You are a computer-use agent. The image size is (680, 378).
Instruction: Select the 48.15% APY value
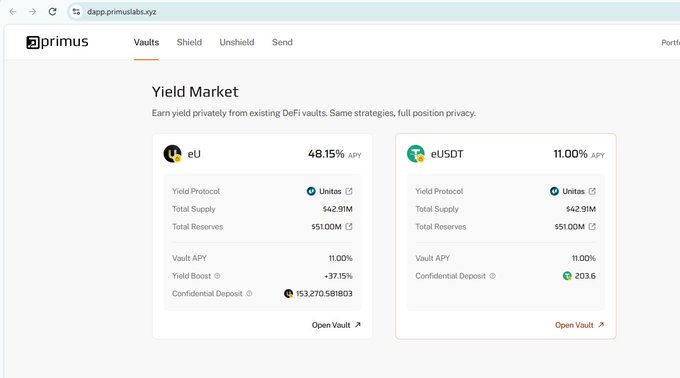[326, 154]
